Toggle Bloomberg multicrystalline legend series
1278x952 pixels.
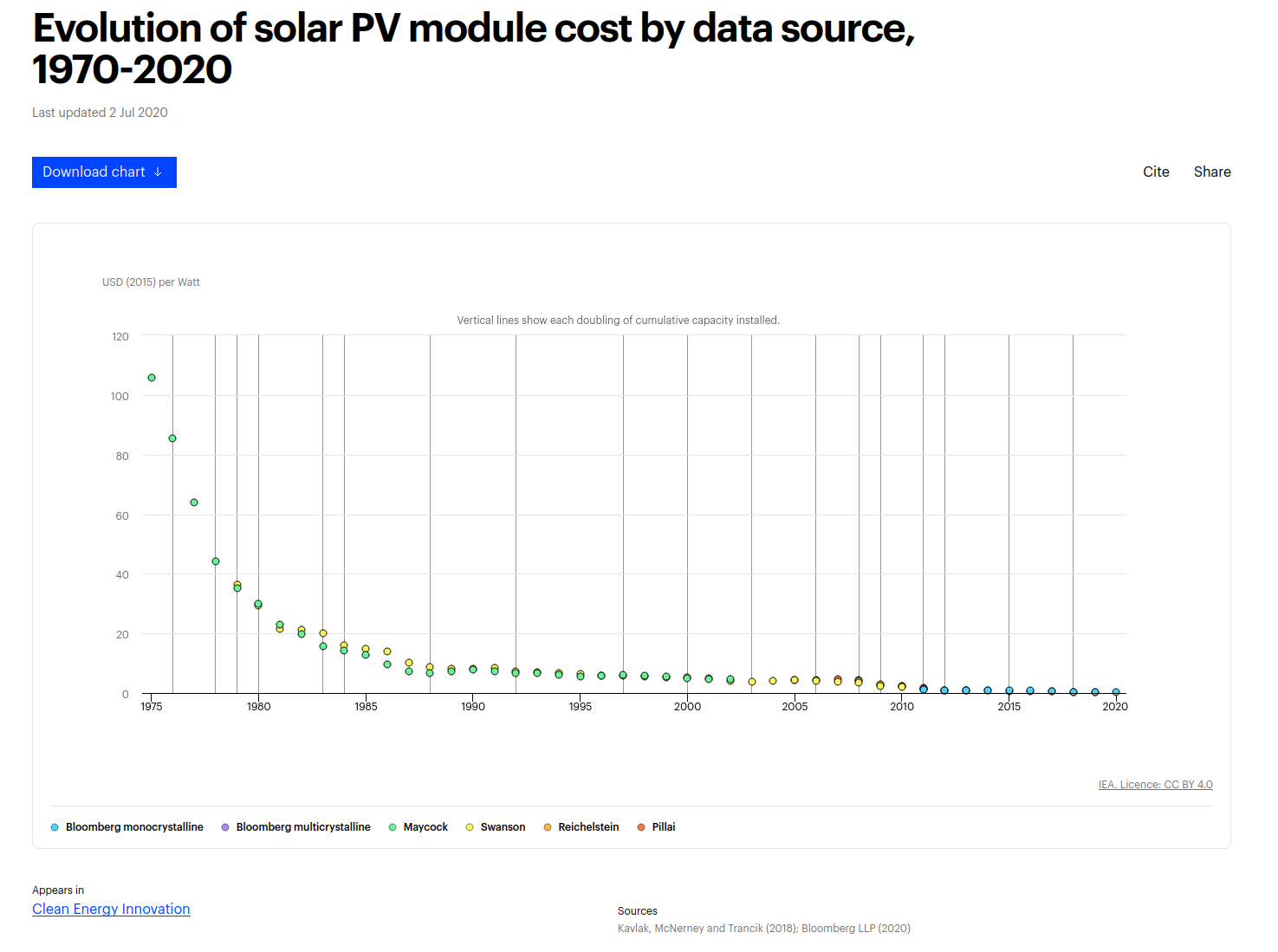click(x=303, y=827)
